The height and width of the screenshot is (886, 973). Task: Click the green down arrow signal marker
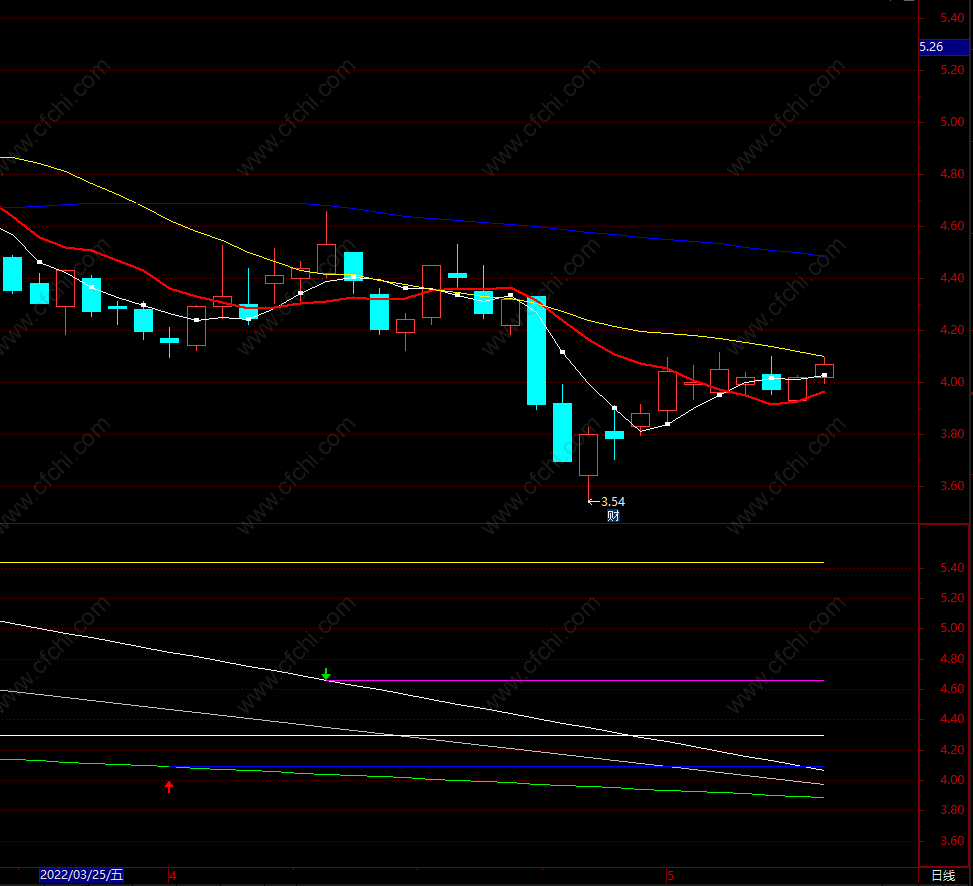(326, 674)
